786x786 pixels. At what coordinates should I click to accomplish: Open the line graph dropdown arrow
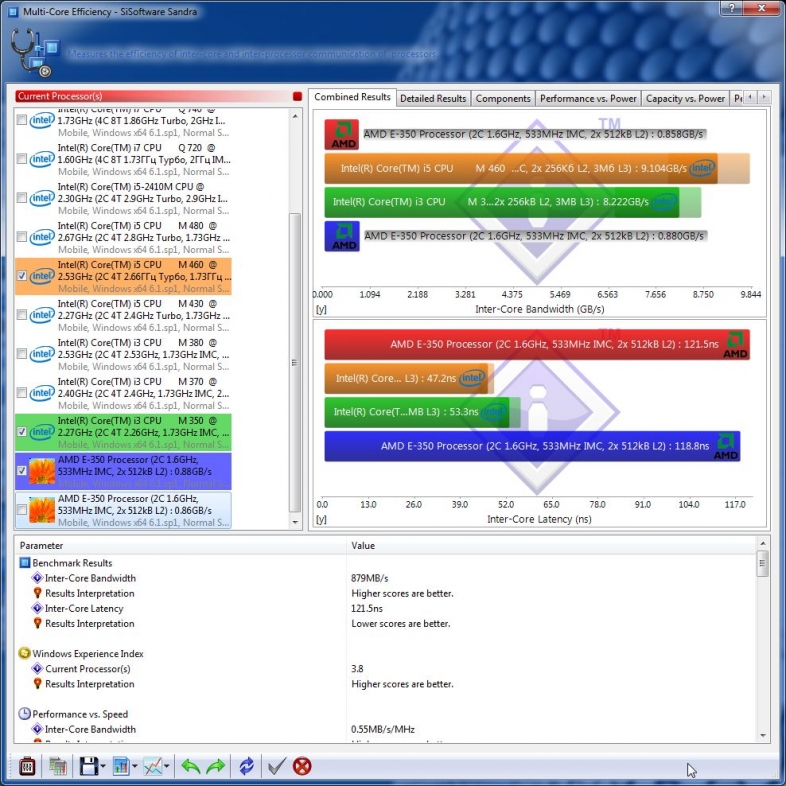click(166, 766)
